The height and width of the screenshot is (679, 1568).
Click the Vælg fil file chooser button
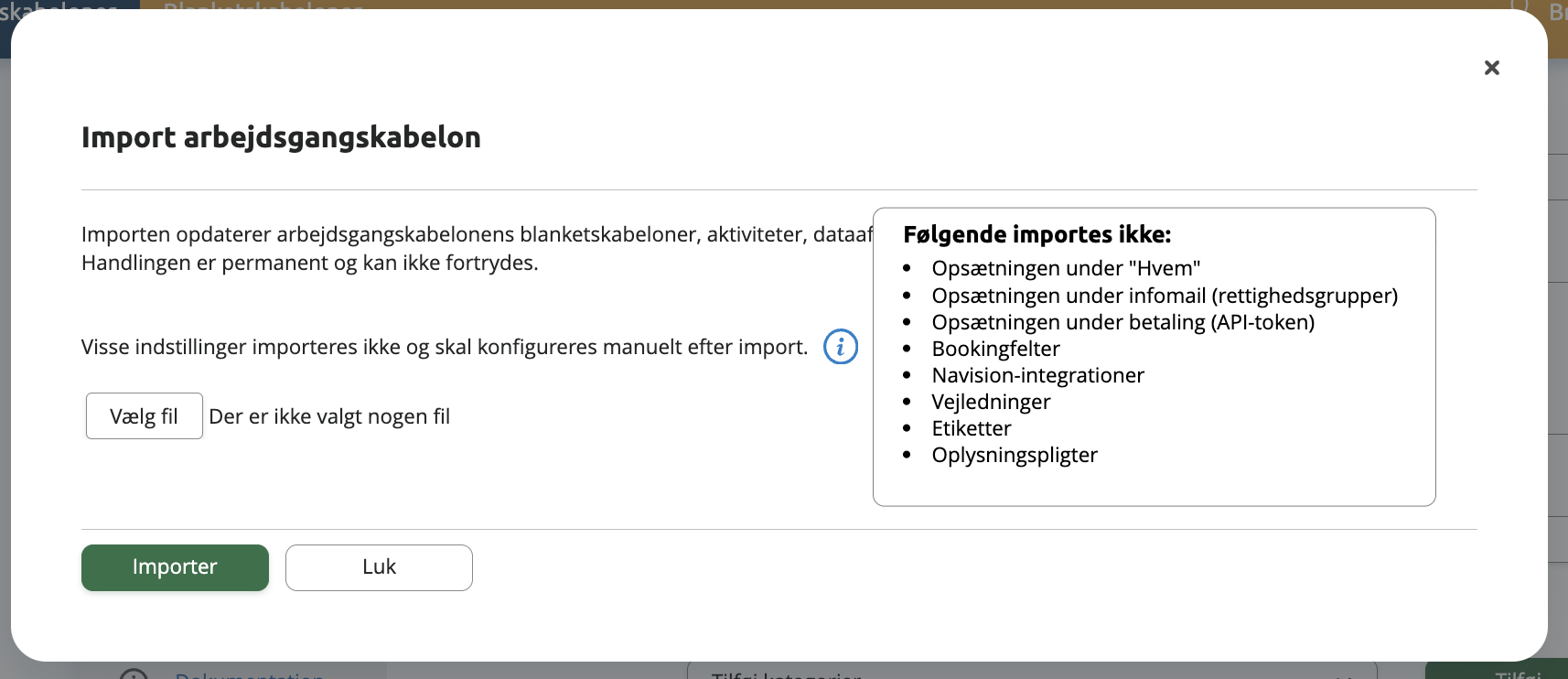pyautogui.click(x=145, y=416)
